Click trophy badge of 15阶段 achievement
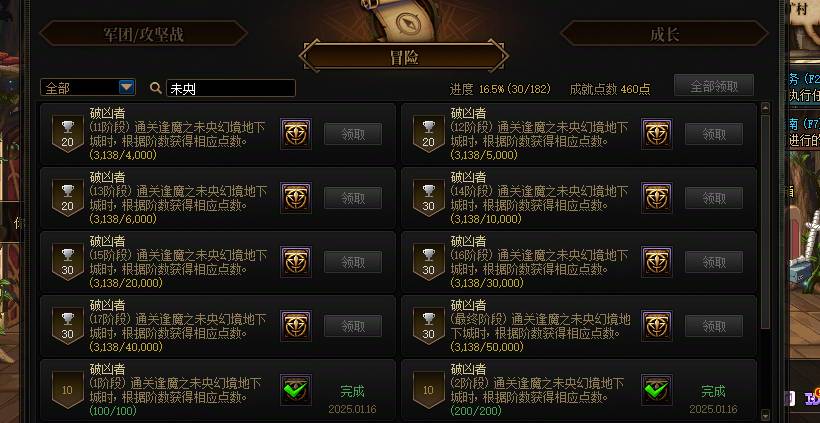The height and width of the screenshot is (423, 820). point(67,262)
